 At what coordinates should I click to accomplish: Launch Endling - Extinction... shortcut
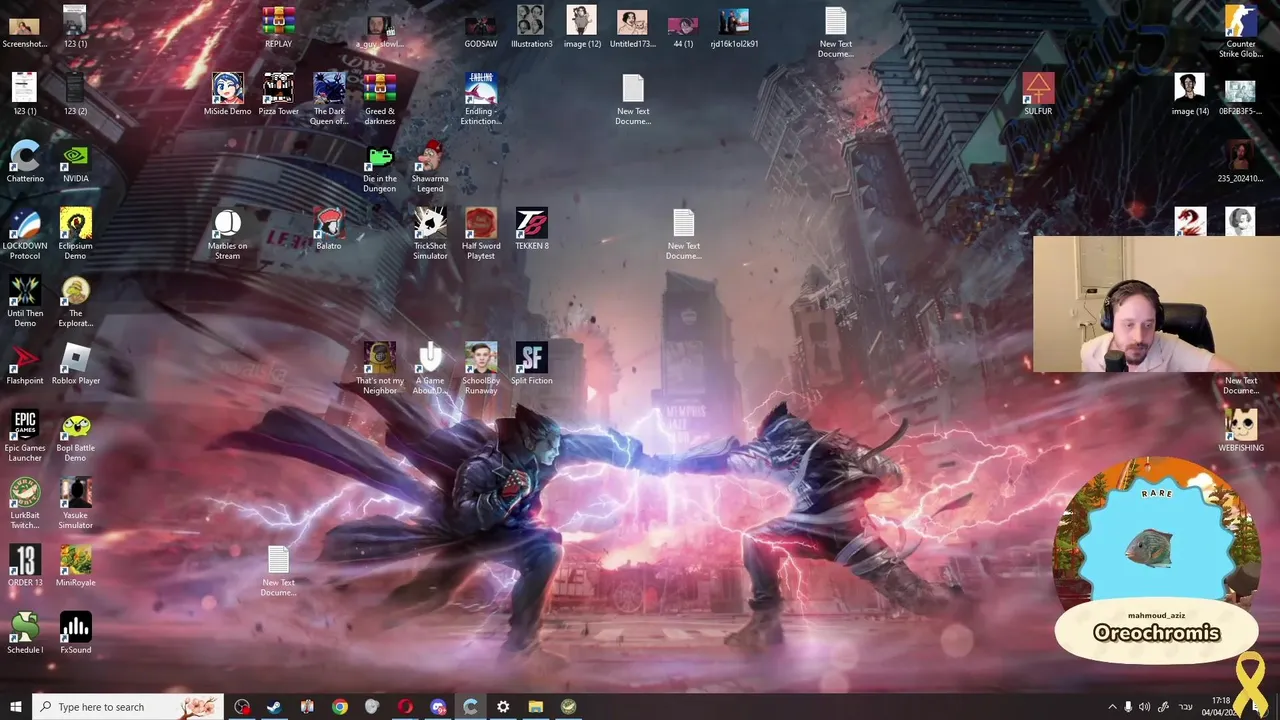coord(481,99)
